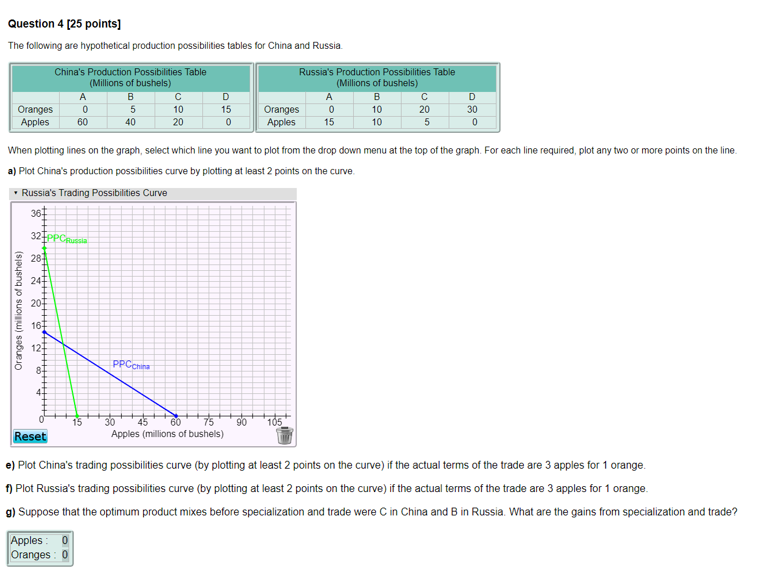Viewport: 763px width, 583px height.
Task: Click the blue point at 60 apples
Action: tap(176, 416)
